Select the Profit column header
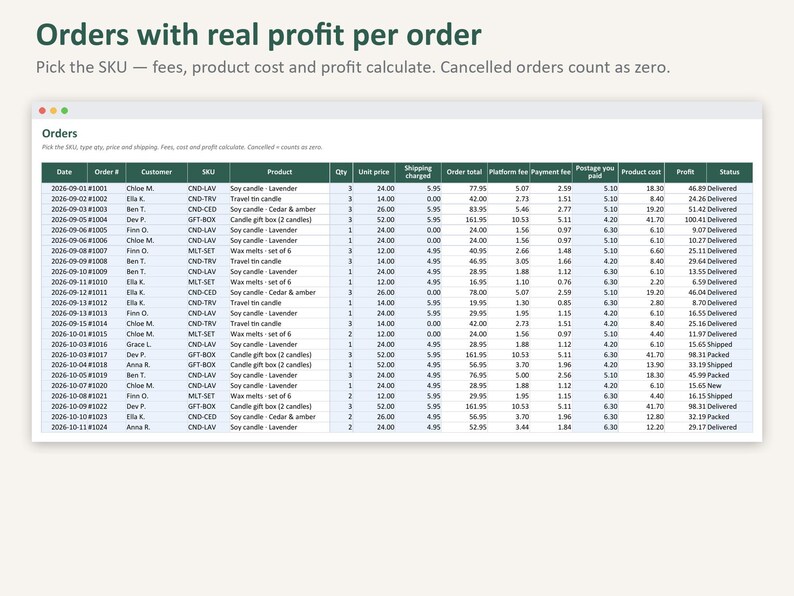Viewport: 794px width, 596px height. (685, 172)
